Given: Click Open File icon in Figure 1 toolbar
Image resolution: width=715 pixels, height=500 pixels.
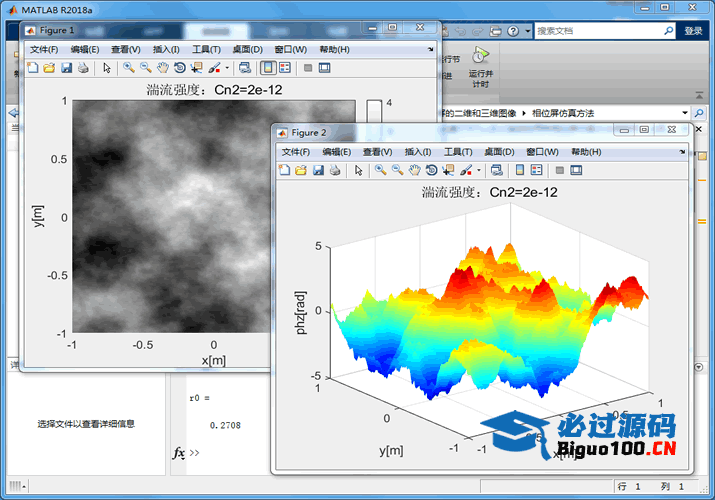Looking at the screenshot, I should coord(49,68).
